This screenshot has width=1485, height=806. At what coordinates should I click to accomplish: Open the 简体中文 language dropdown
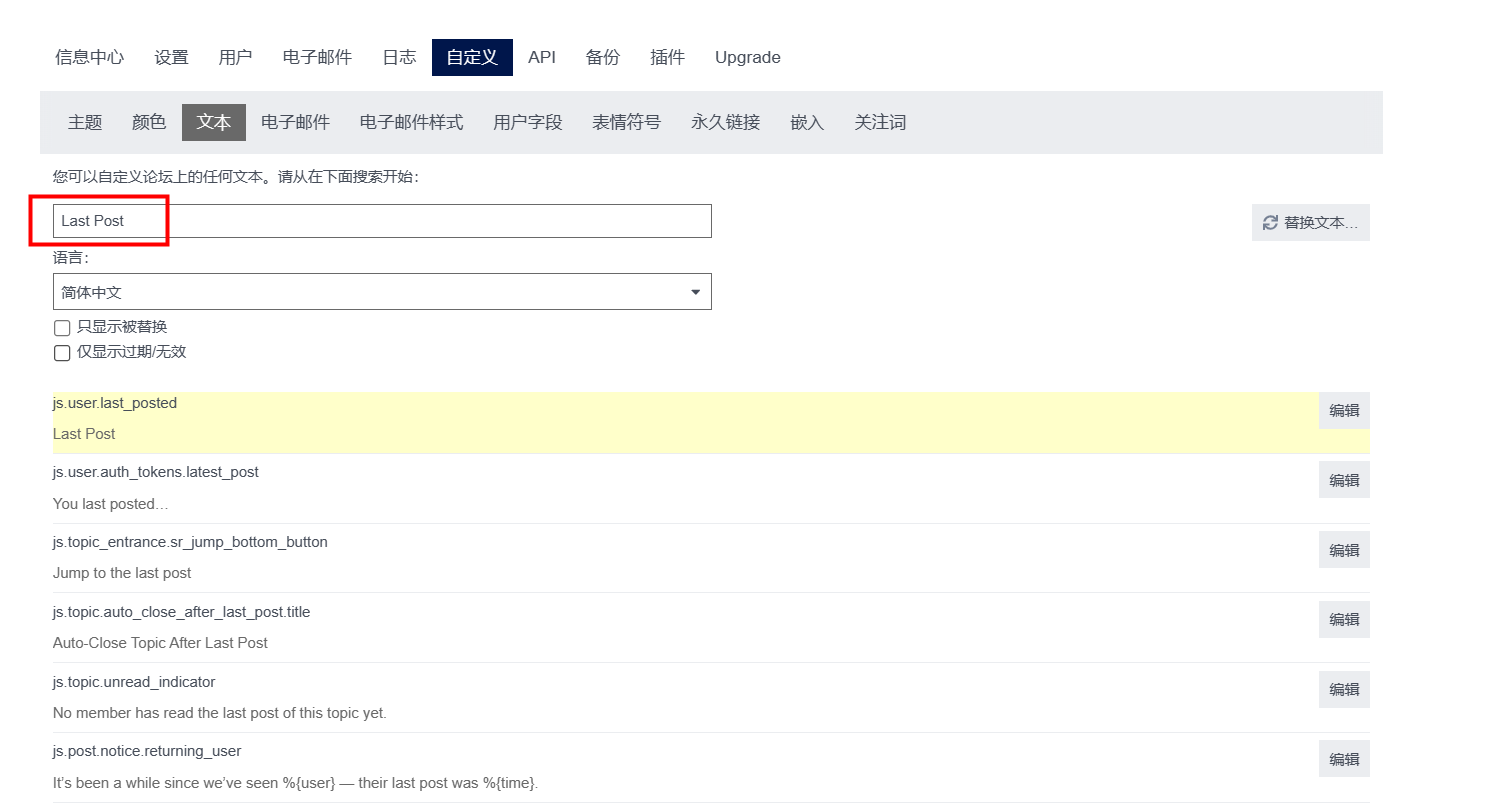click(381, 292)
